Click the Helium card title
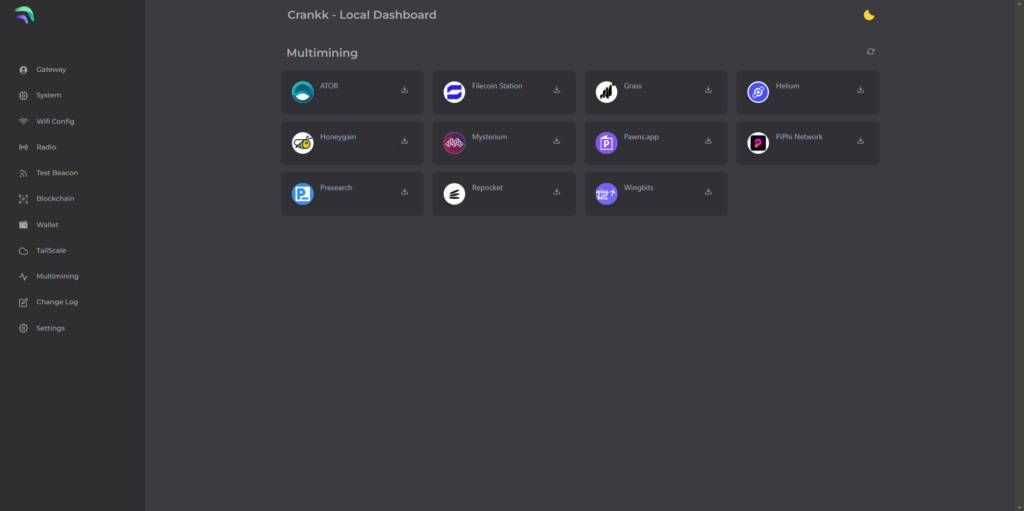 [x=788, y=86]
